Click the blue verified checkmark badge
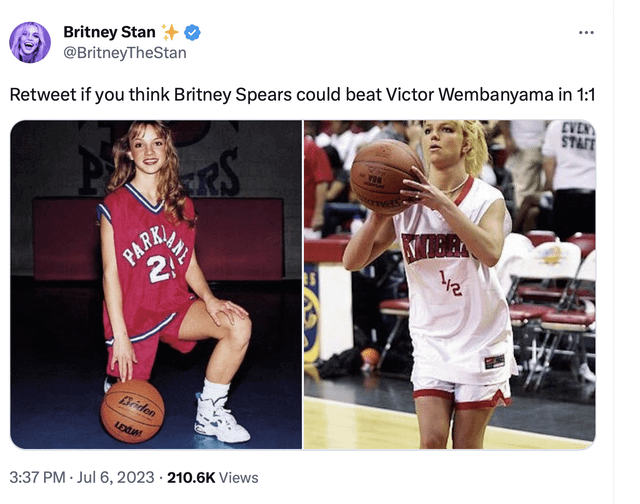The height and width of the screenshot is (504, 640). (x=192, y=33)
